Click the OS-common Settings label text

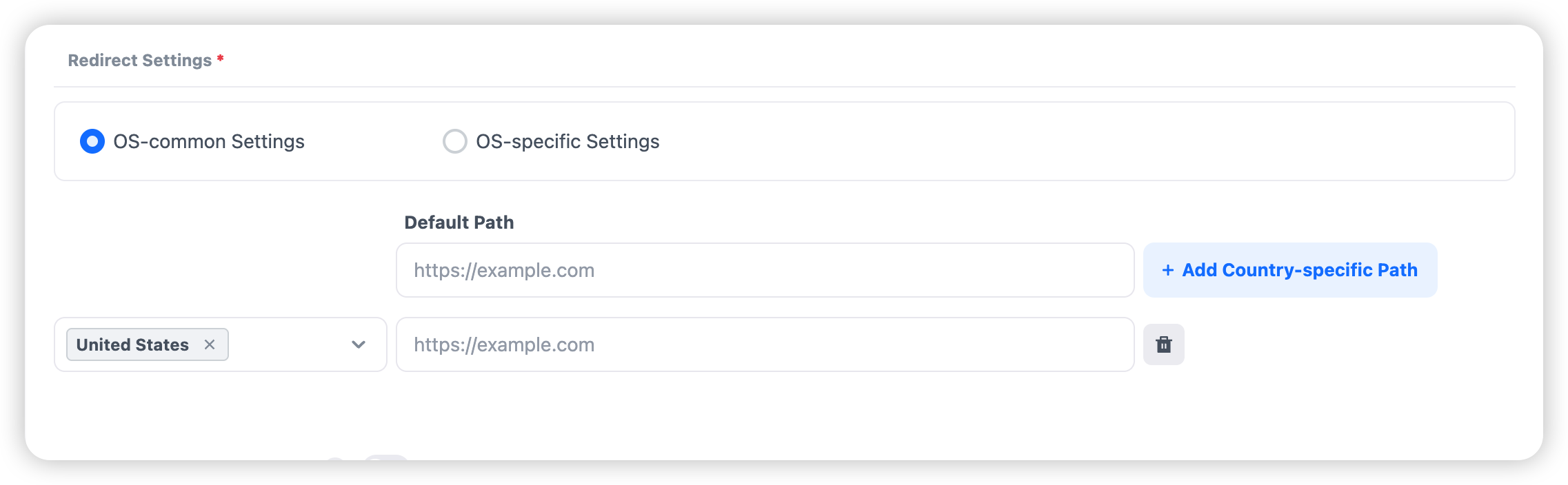coord(209,141)
